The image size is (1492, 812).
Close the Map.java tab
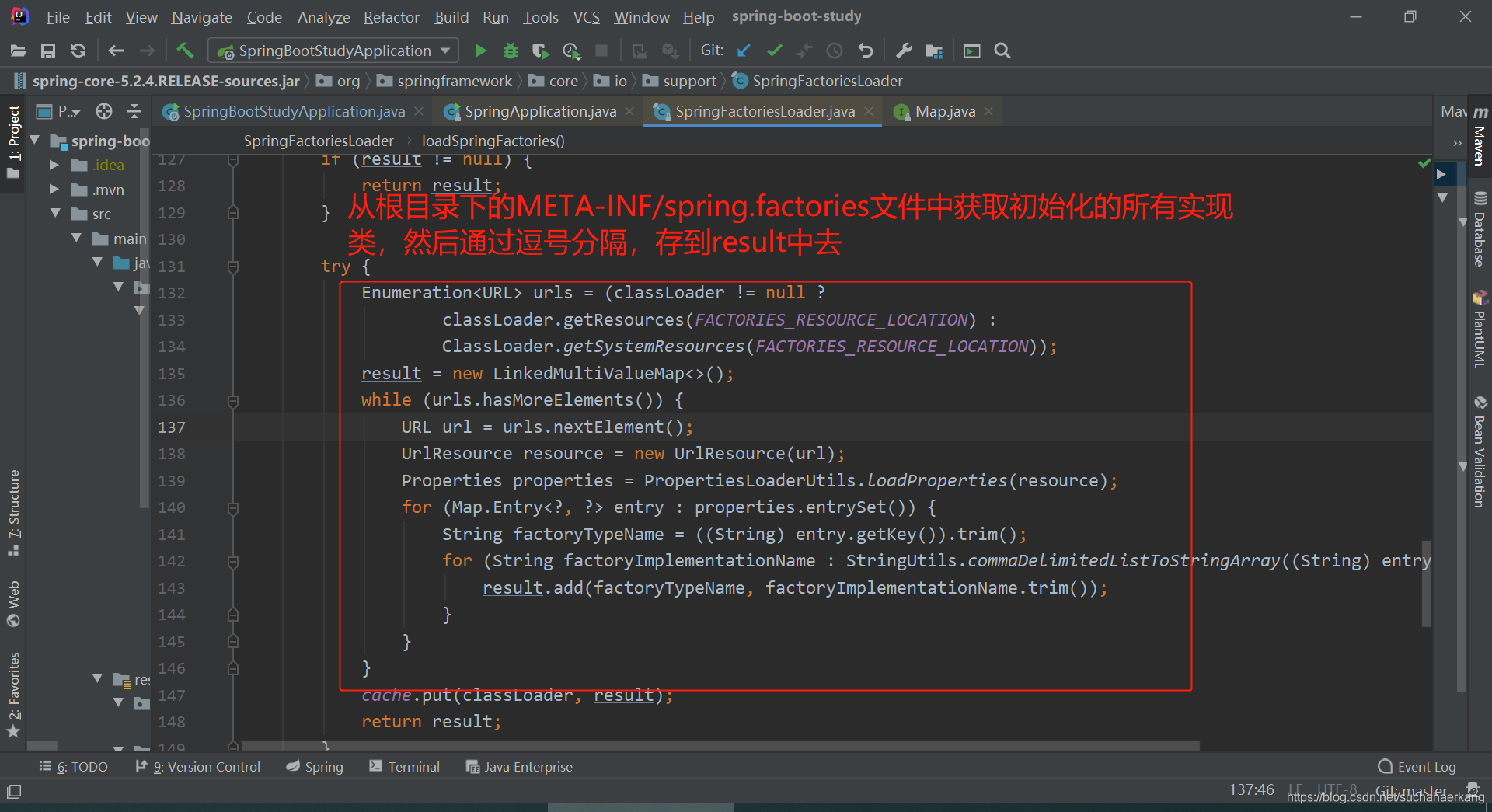(988, 112)
